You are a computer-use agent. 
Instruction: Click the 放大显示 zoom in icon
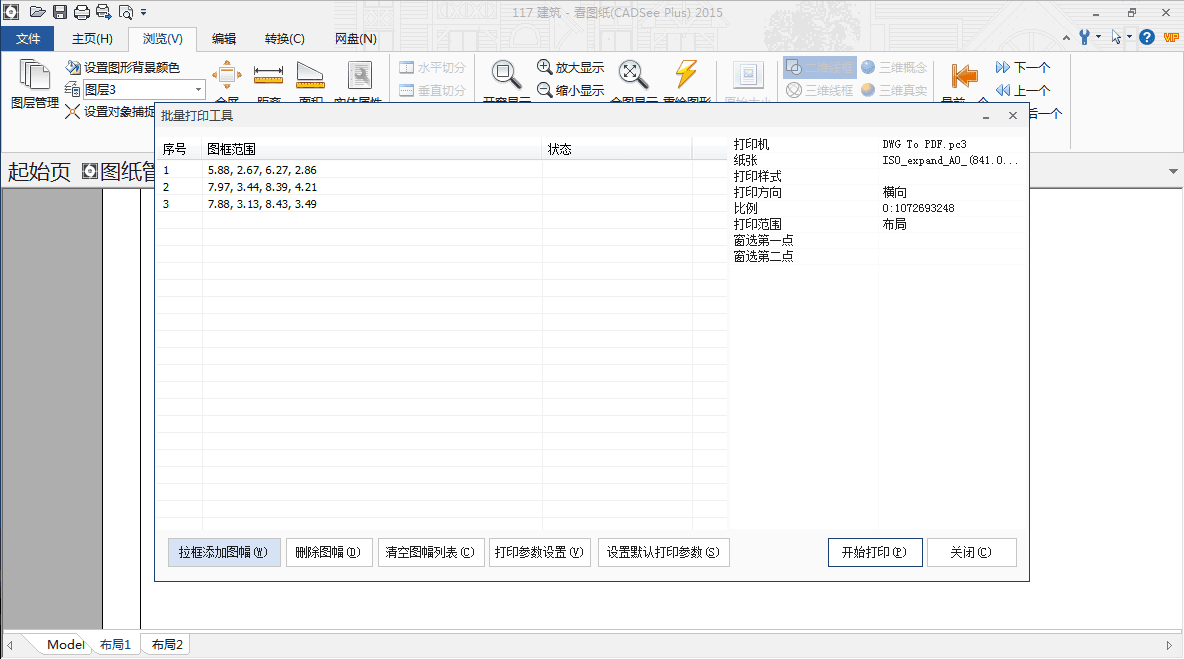point(545,67)
